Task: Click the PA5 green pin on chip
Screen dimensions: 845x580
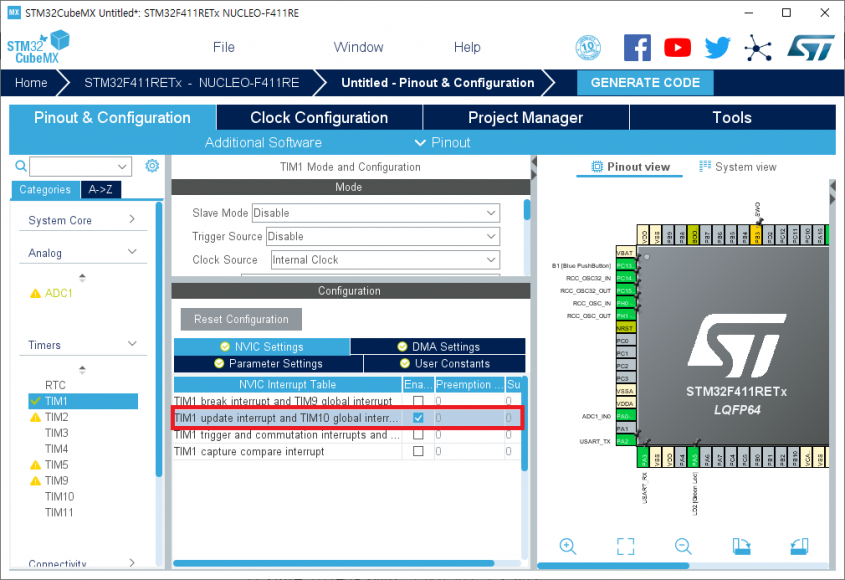Action: click(x=694, y=457)
